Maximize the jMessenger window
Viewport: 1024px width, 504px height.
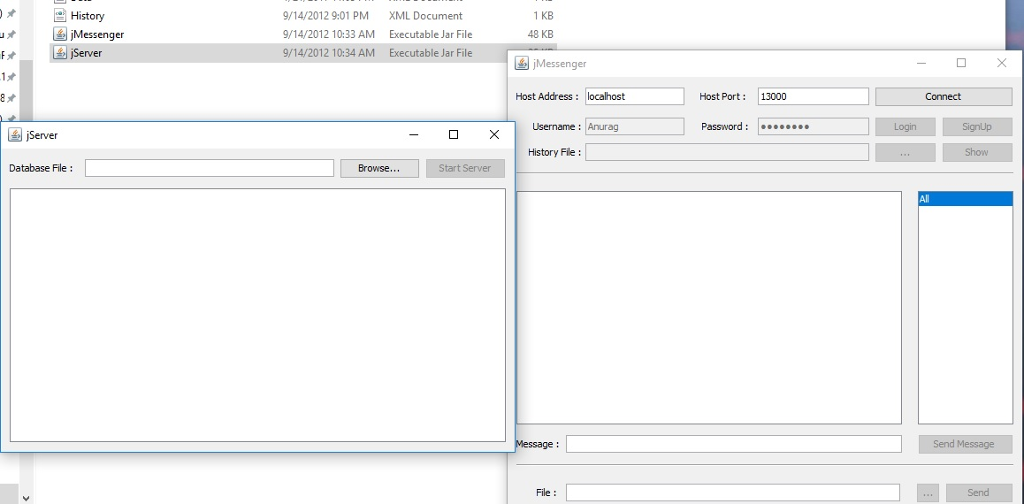click(x=961, y=63)
